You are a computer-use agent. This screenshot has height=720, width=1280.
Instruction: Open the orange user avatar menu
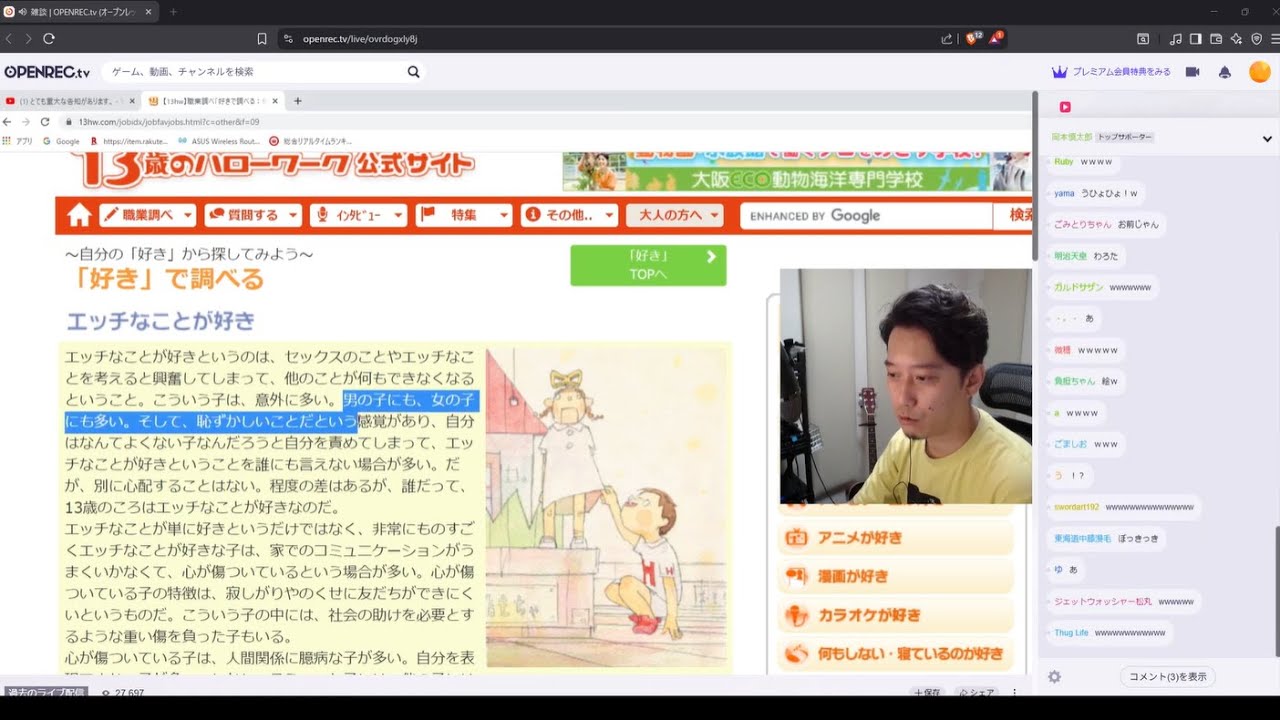[1259, 71]
